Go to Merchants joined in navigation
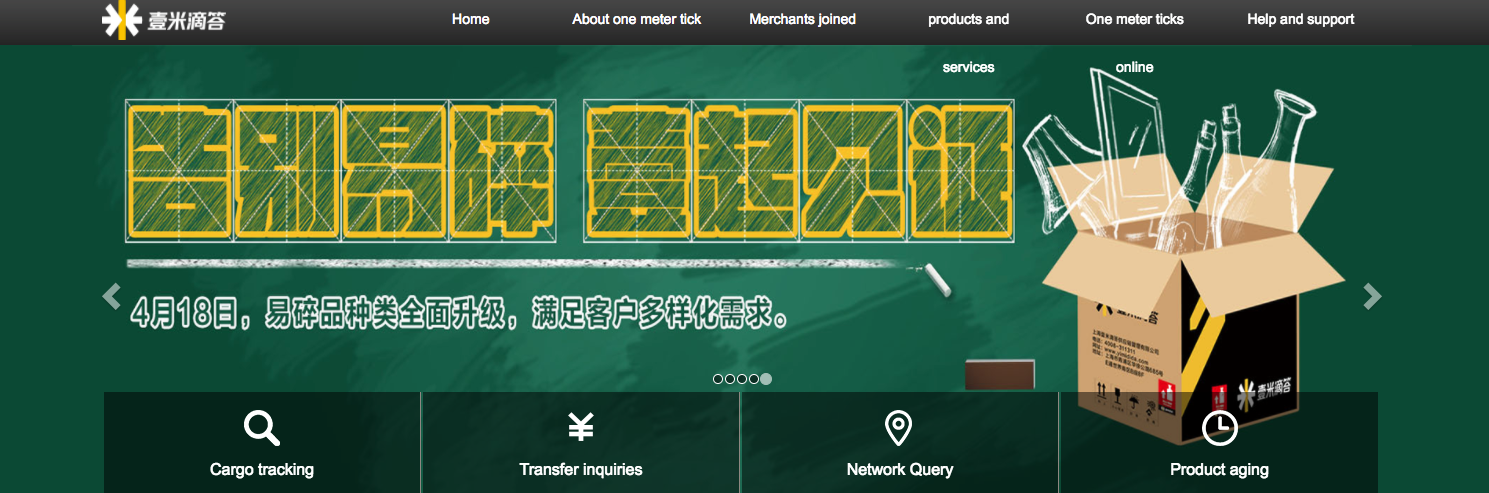This screenshot has height=493, width=1489. coord(802,19)
